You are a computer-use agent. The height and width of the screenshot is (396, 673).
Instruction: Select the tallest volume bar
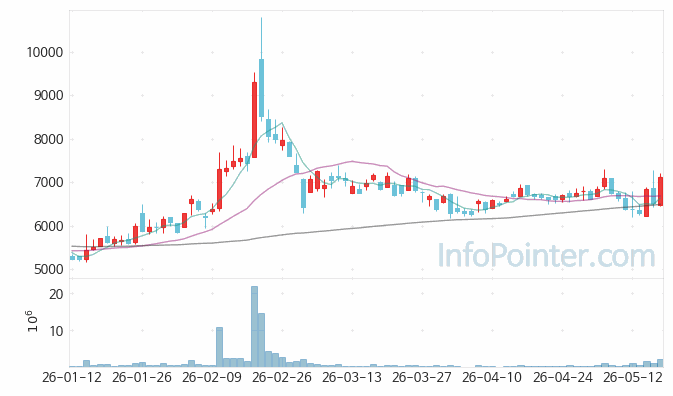(x=255, y=326)
